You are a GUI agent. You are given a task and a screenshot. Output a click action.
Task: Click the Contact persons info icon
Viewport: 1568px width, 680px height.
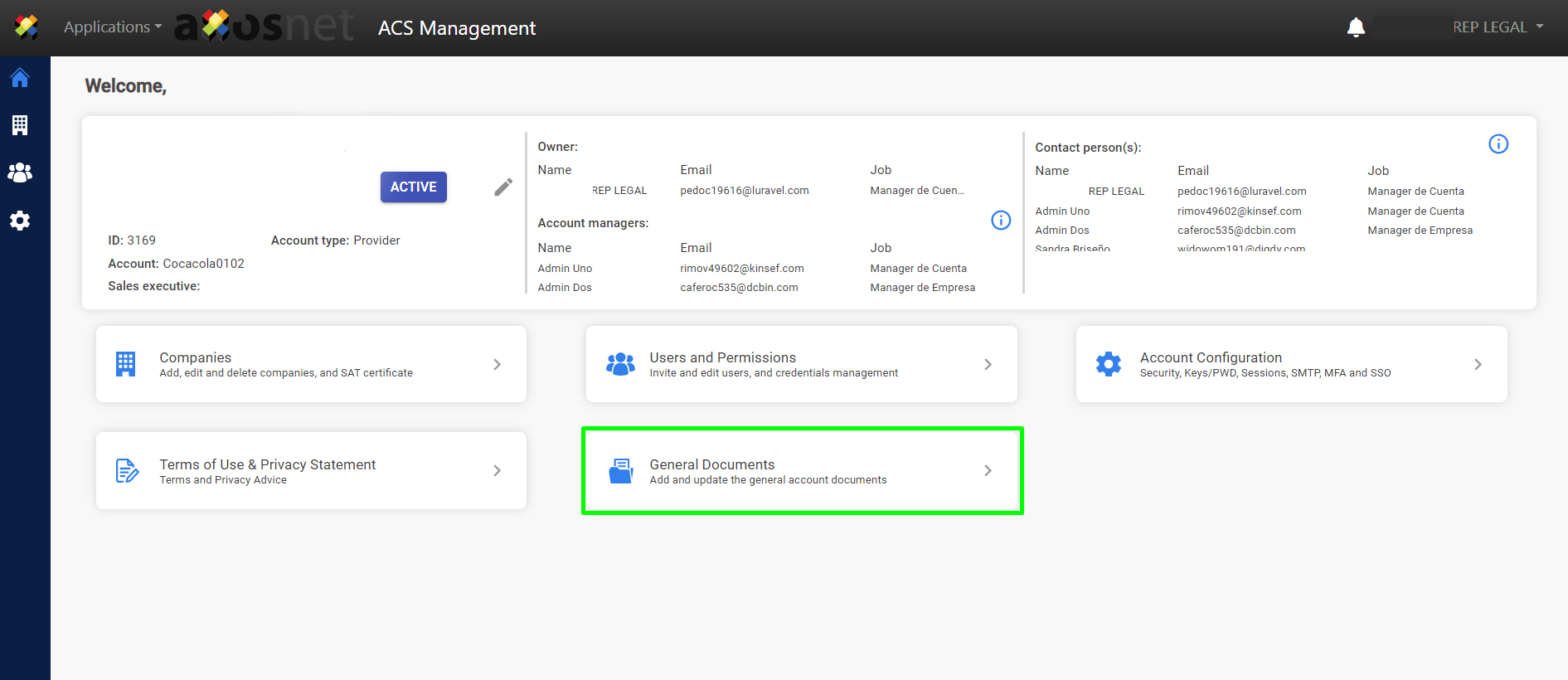click(x=1498, y=144)
